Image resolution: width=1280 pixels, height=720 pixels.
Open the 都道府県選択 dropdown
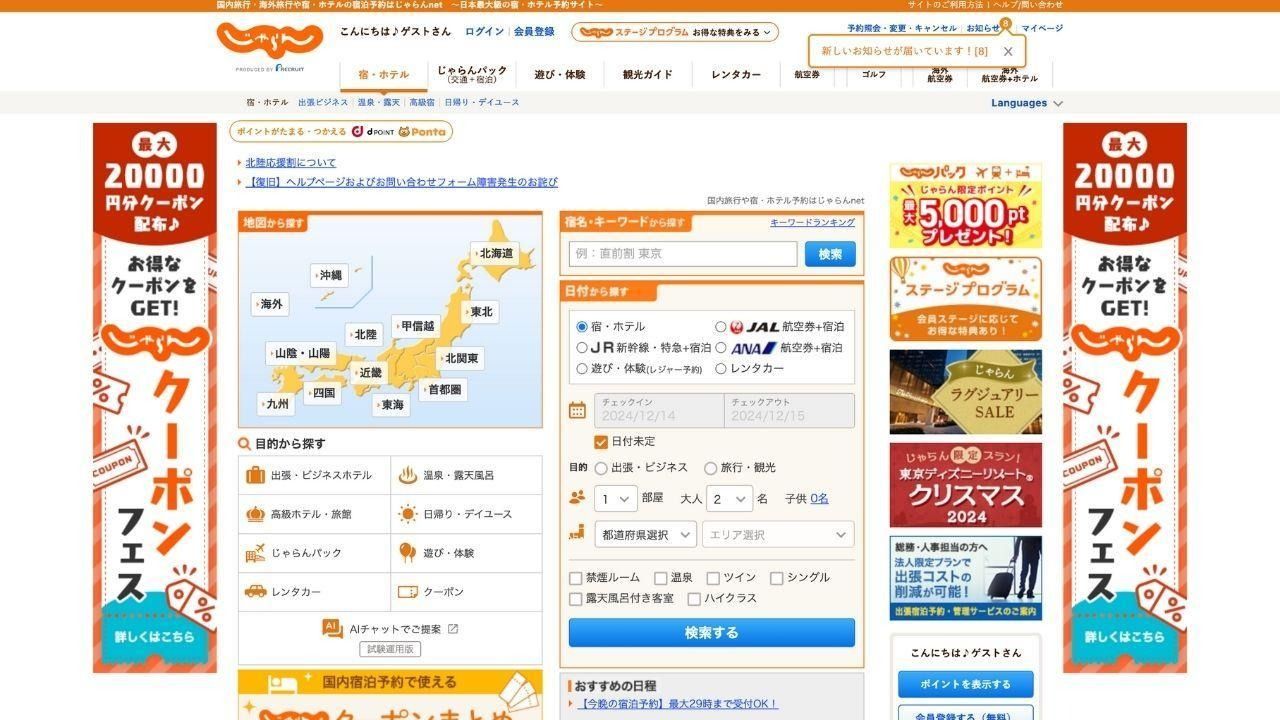click(645, 534)
